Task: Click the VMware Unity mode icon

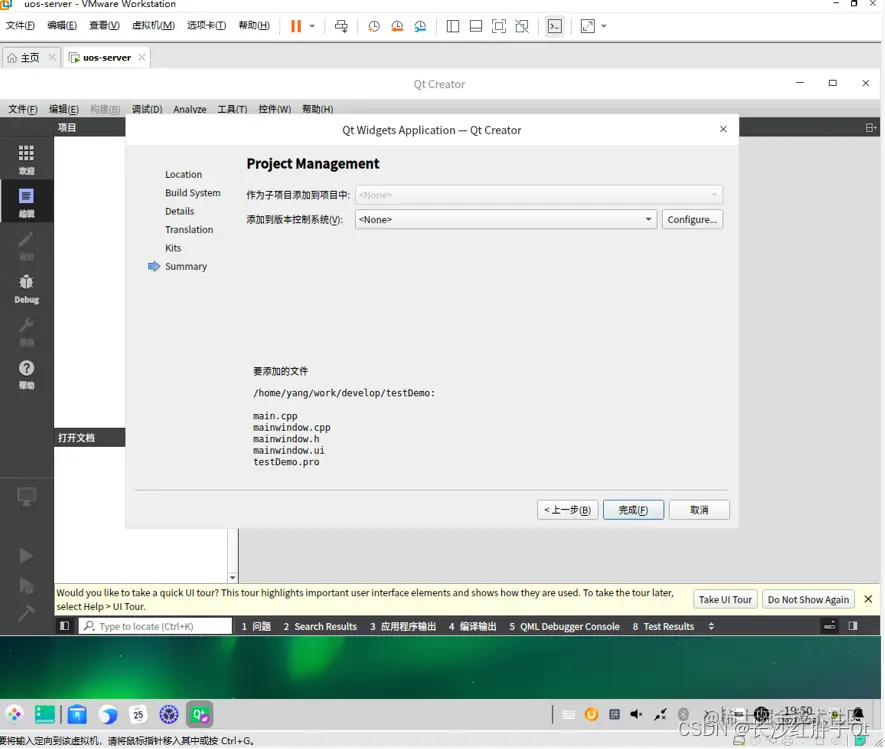Action: tap(522, 26)
